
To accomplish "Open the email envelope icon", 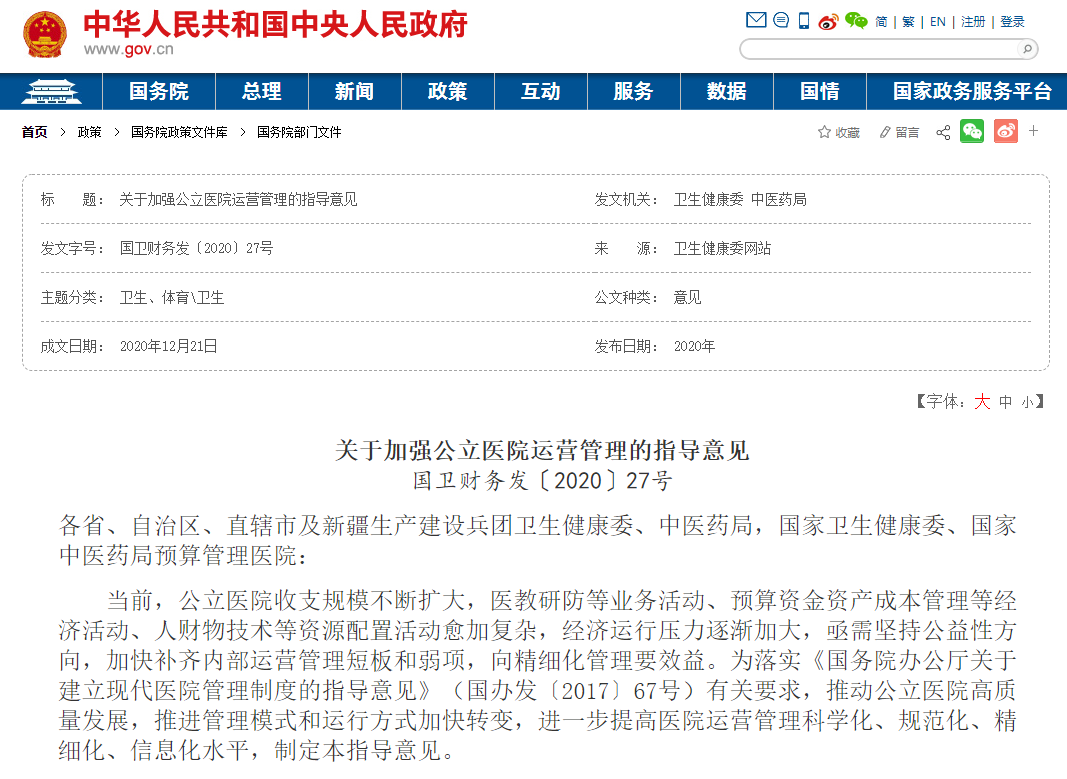I will [x=756, y=20].
